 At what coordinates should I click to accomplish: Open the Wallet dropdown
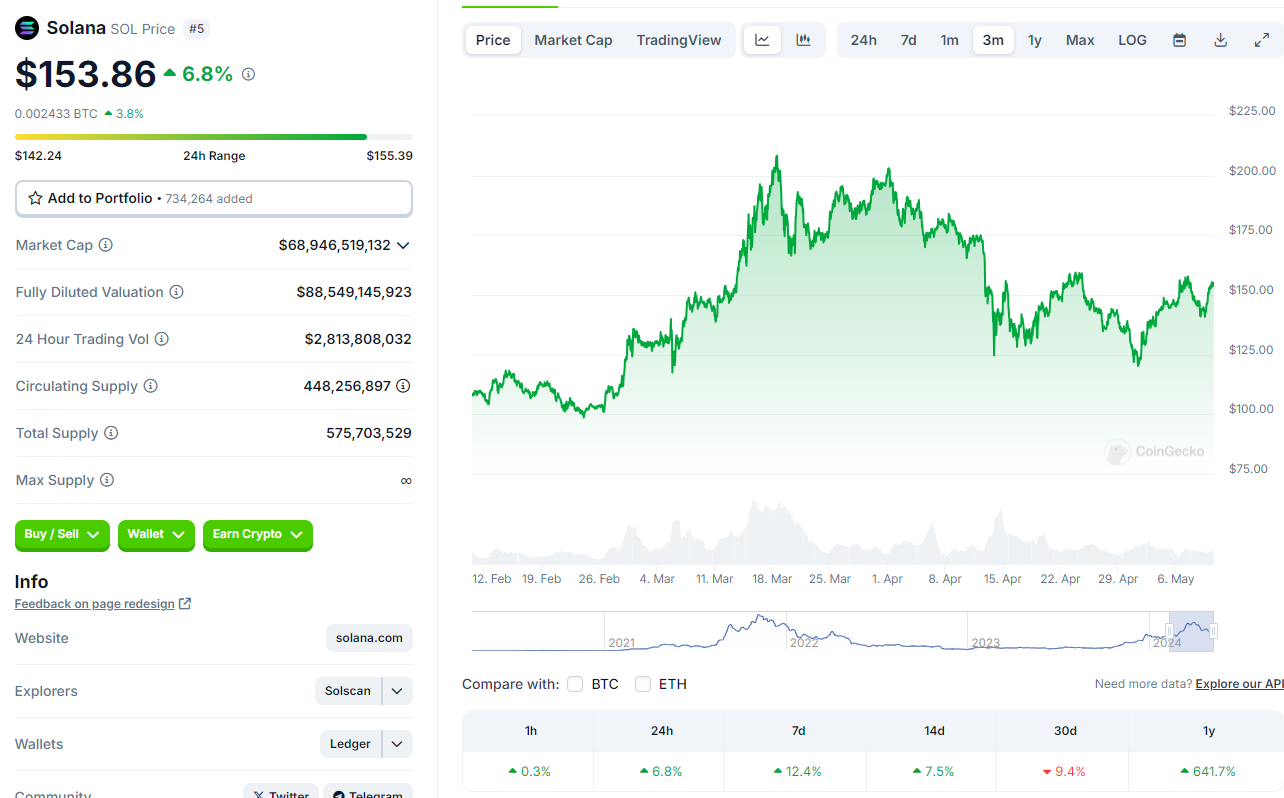click(x=156, y=535)
